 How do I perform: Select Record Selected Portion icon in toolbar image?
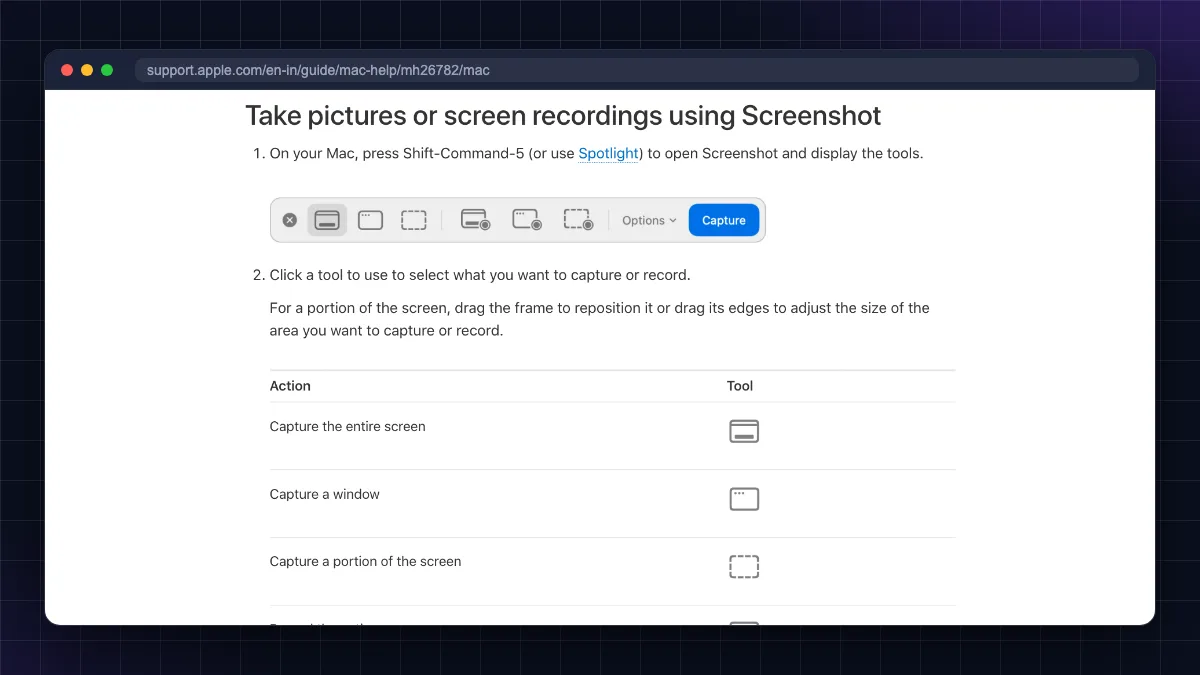point(578,220)
